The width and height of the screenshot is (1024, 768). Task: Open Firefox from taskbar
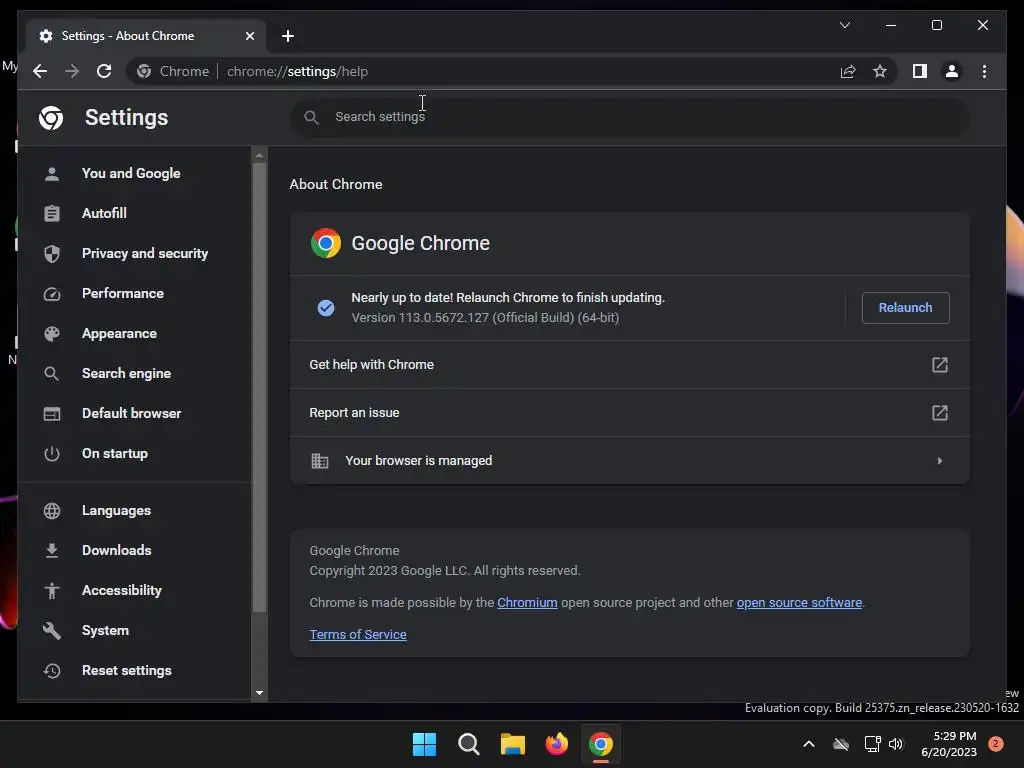tap(556, 744)
